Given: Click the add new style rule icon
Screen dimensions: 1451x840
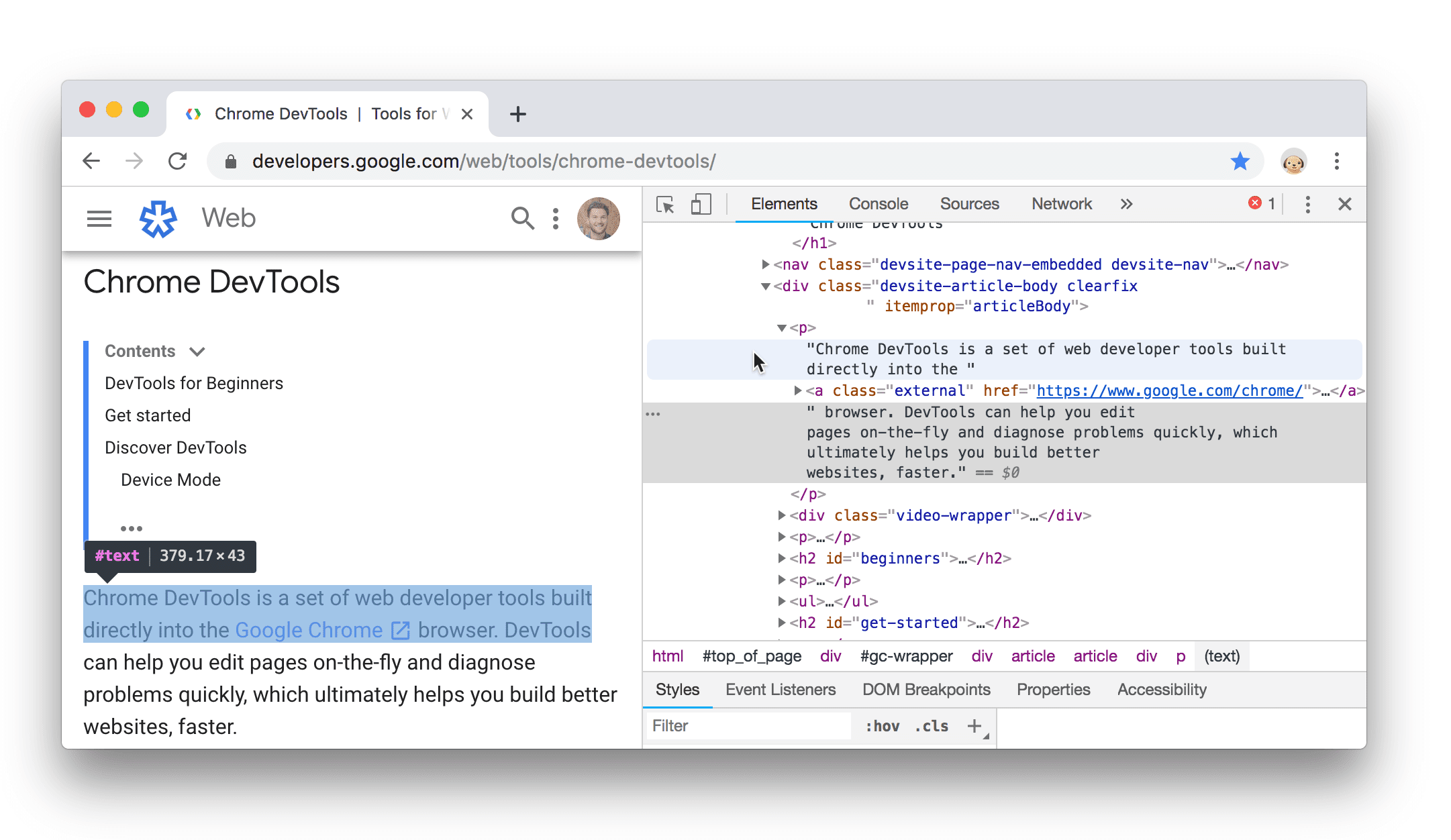Looking at the screenshot, I should point(975,724).
